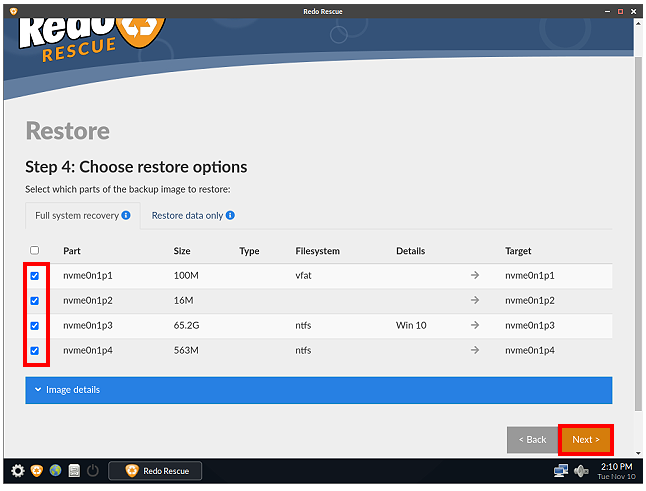Click the info icon beside Full system recovery
The width and height of the screenshot is (646, 491).
point(126,215)
